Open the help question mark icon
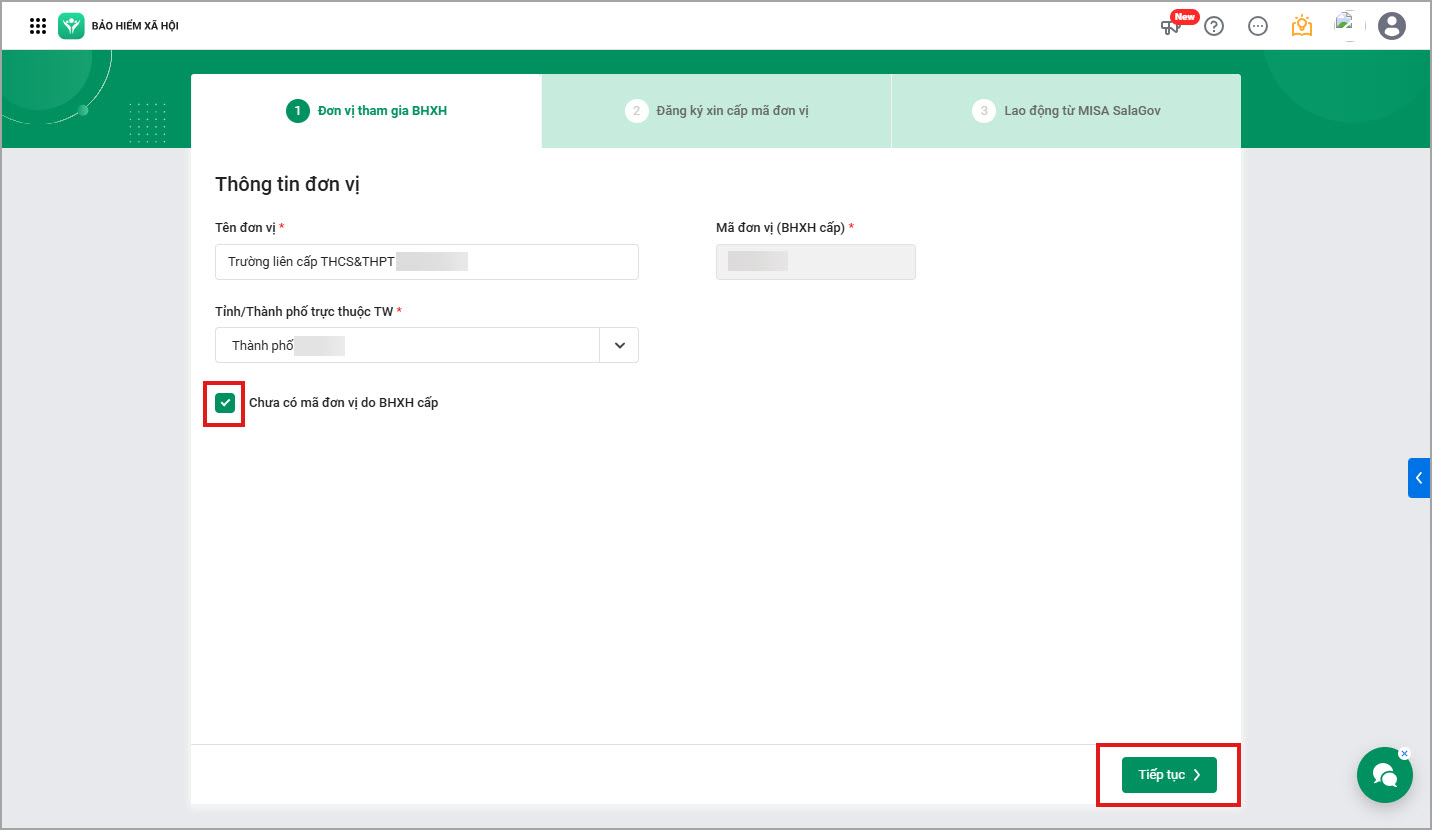Screen dimensions: 1432x830 (x=1214, y=26)
